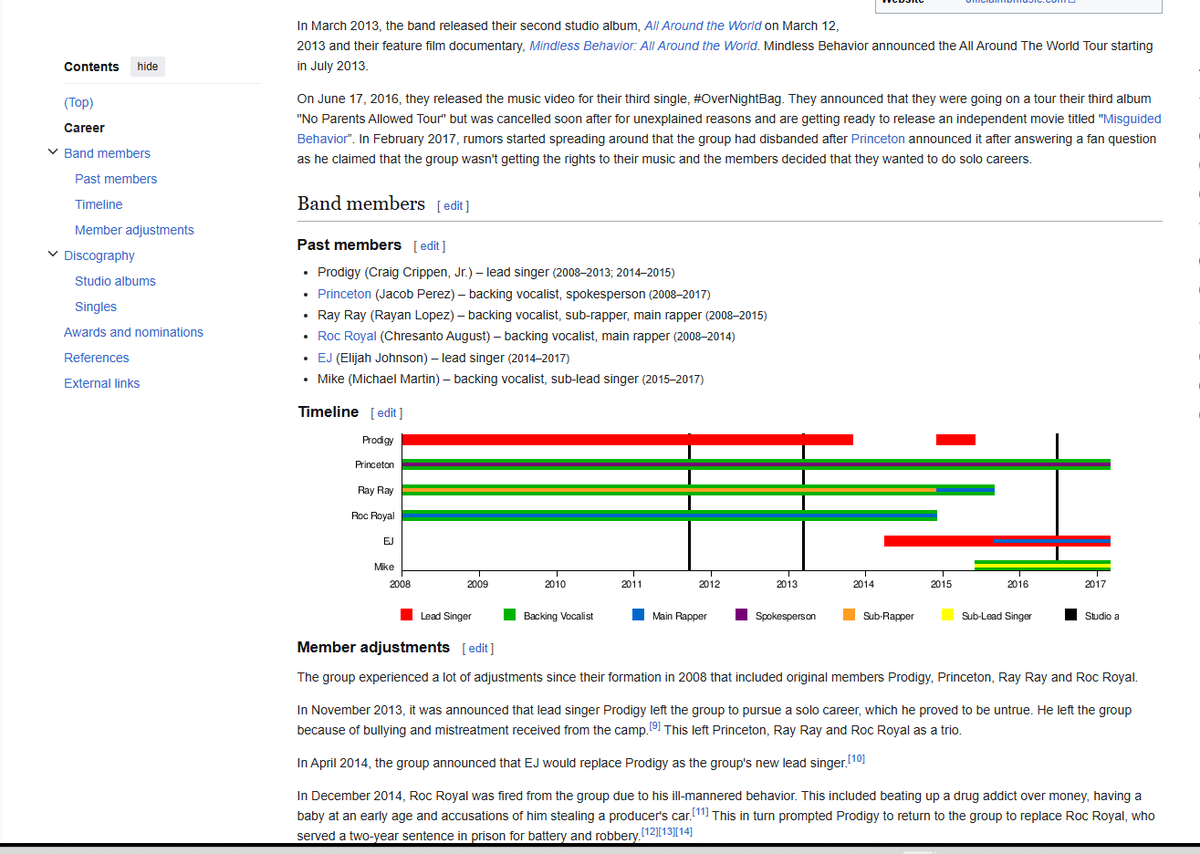Screen dimensions: 1200x854
Task: Click Prodigy's short 2015 red bar
Action: 955,440
